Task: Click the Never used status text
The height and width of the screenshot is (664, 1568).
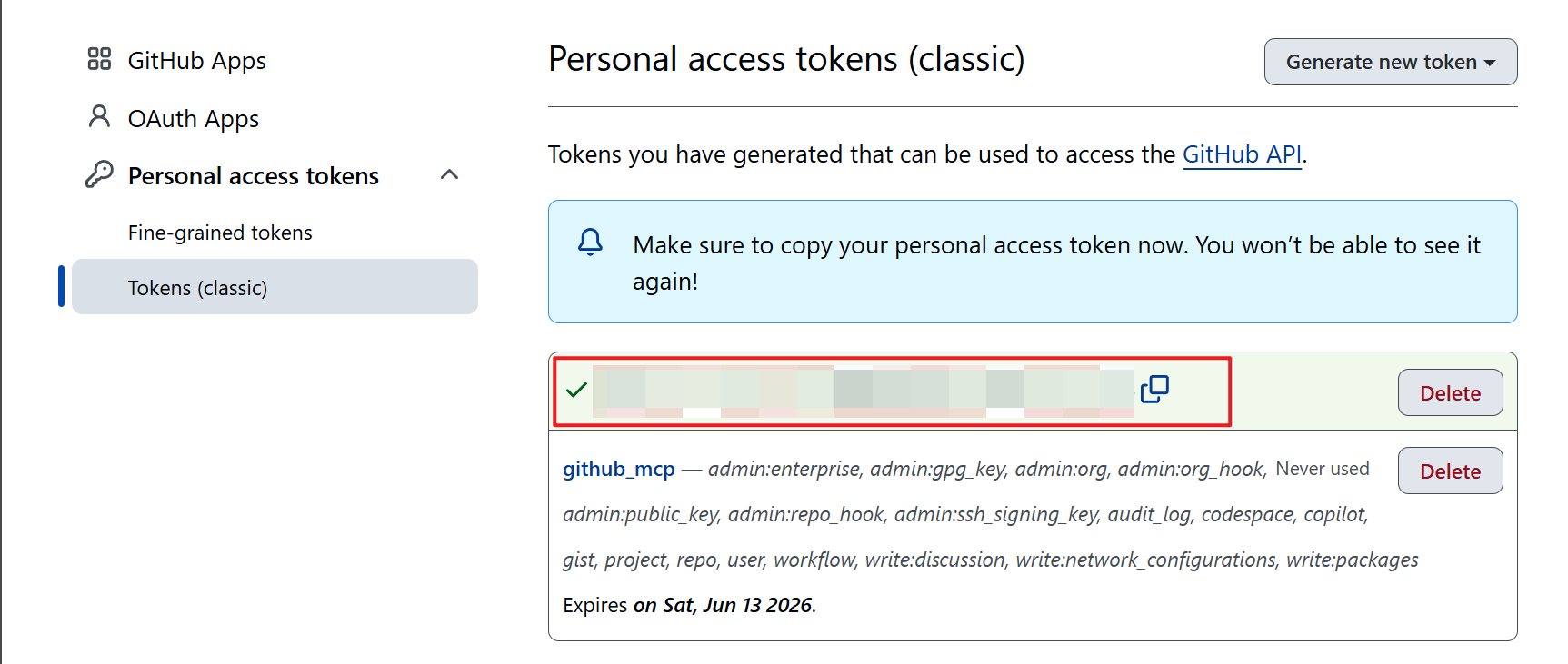Action: point(1322,469)
